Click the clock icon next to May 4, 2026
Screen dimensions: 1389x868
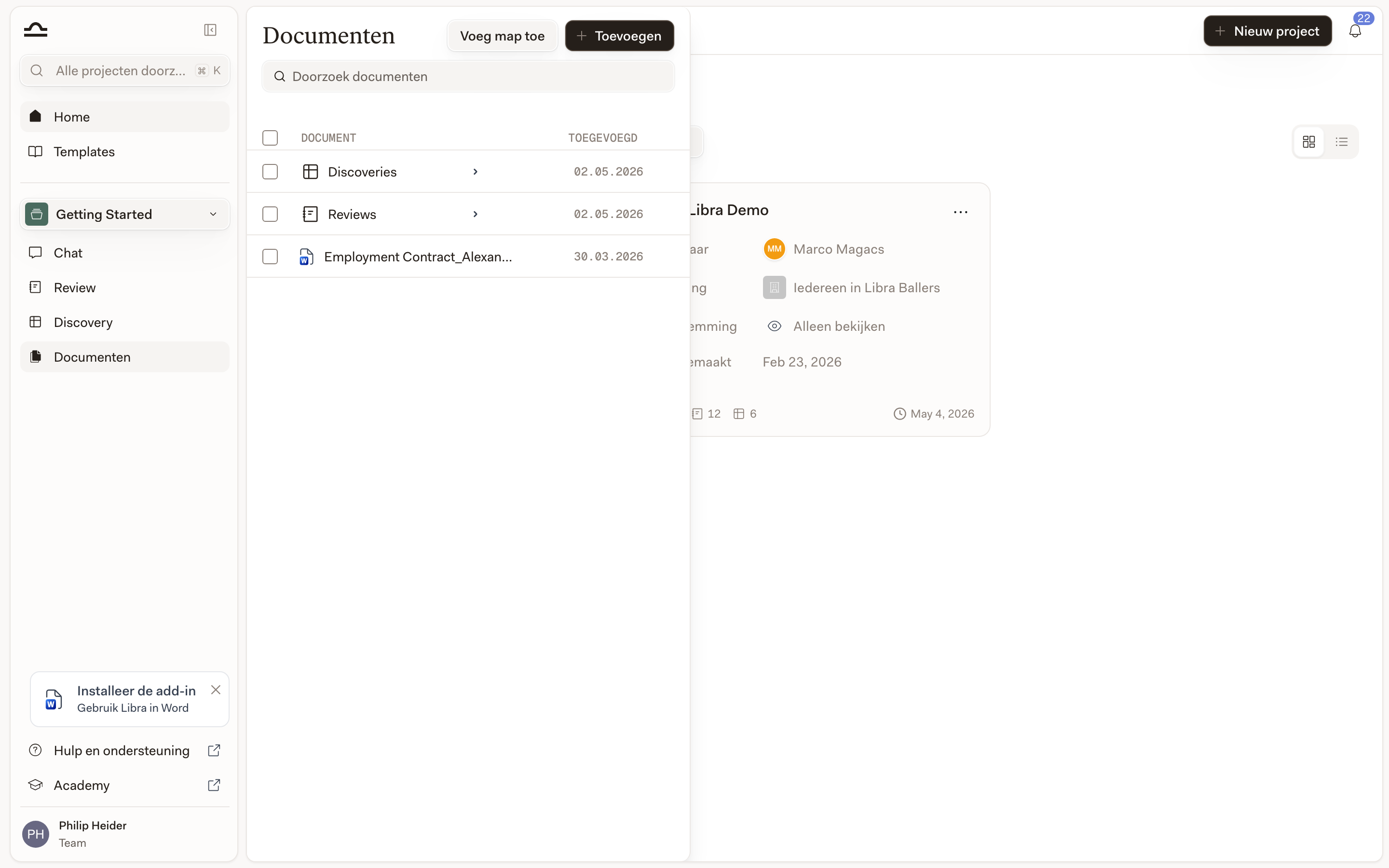(x=899, y=414)
